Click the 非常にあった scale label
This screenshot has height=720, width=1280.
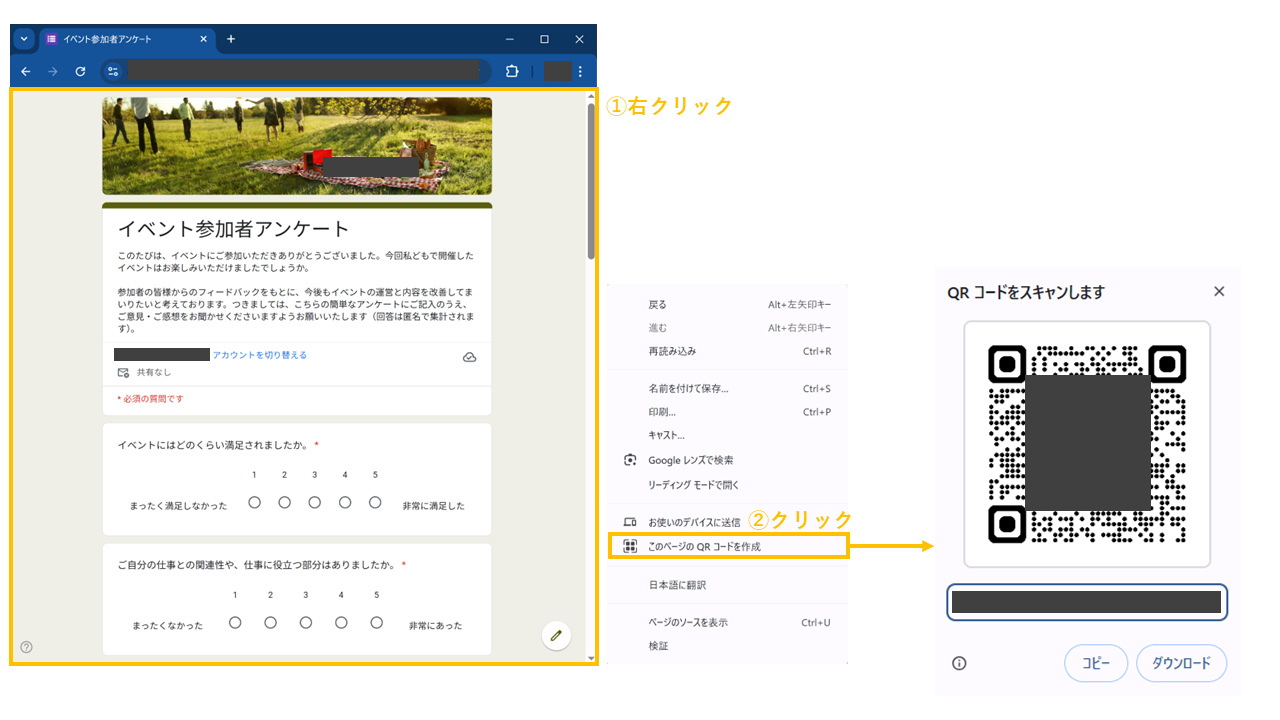[x=435, y=626]
